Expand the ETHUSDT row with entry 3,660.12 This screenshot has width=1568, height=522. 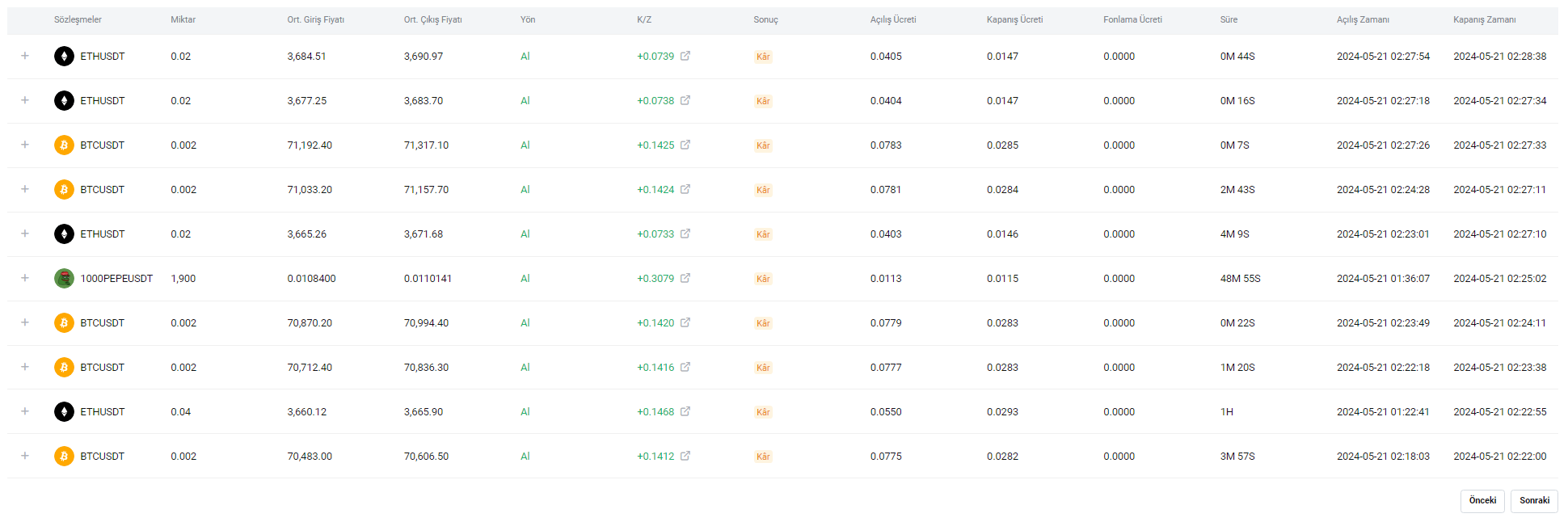[25, 411]
